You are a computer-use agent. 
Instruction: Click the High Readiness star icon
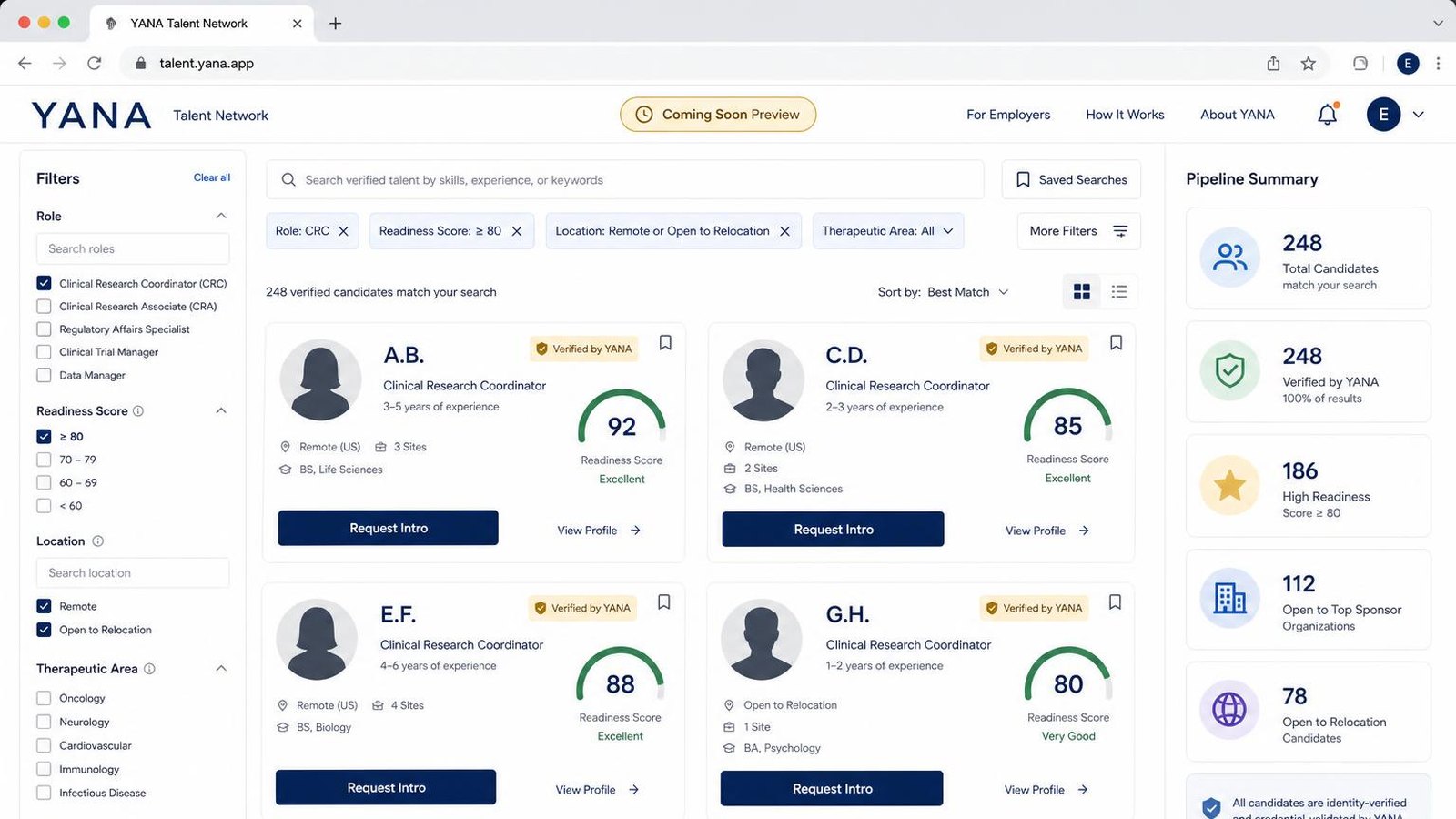pos(1230,485)
